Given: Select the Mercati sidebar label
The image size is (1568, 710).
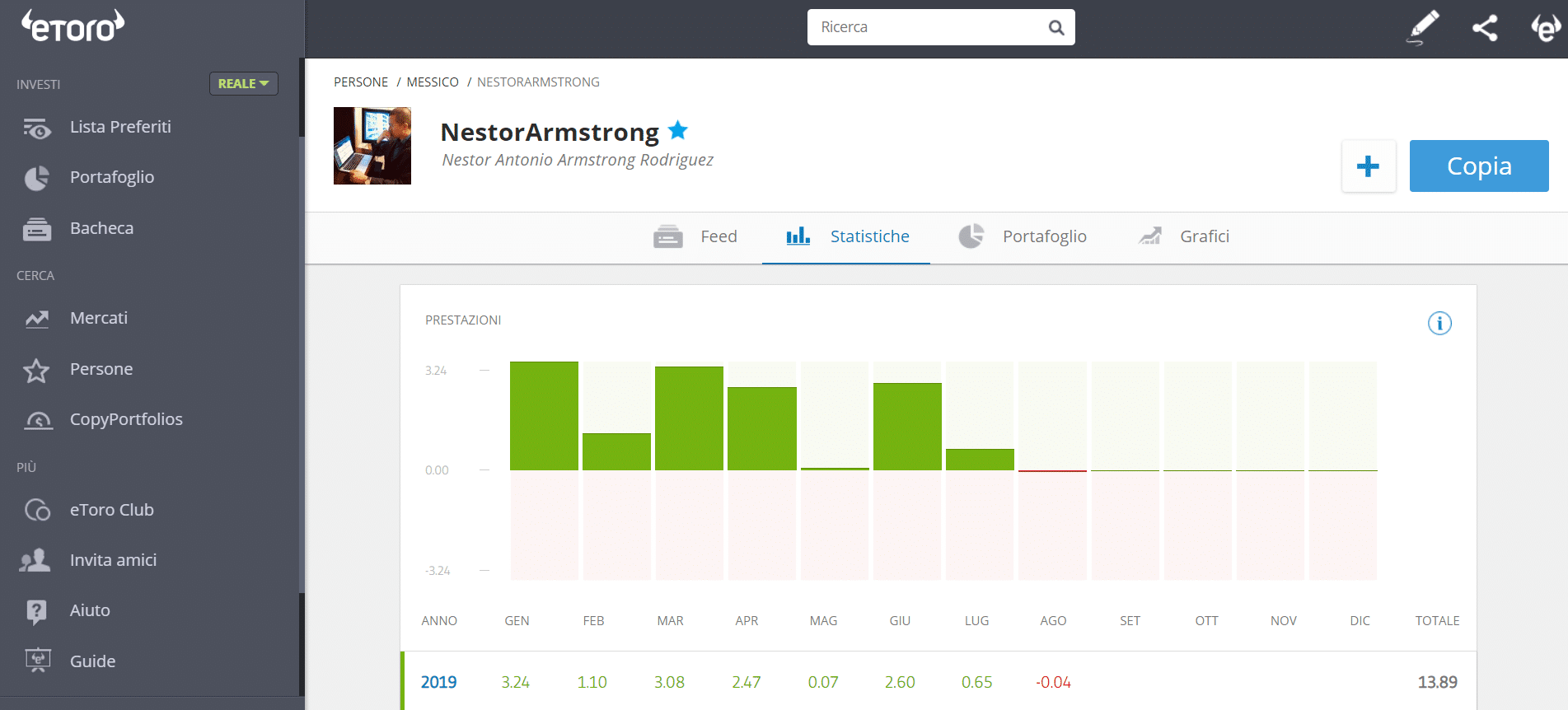Looking at the screenshot, I should (x=99, y=318).
